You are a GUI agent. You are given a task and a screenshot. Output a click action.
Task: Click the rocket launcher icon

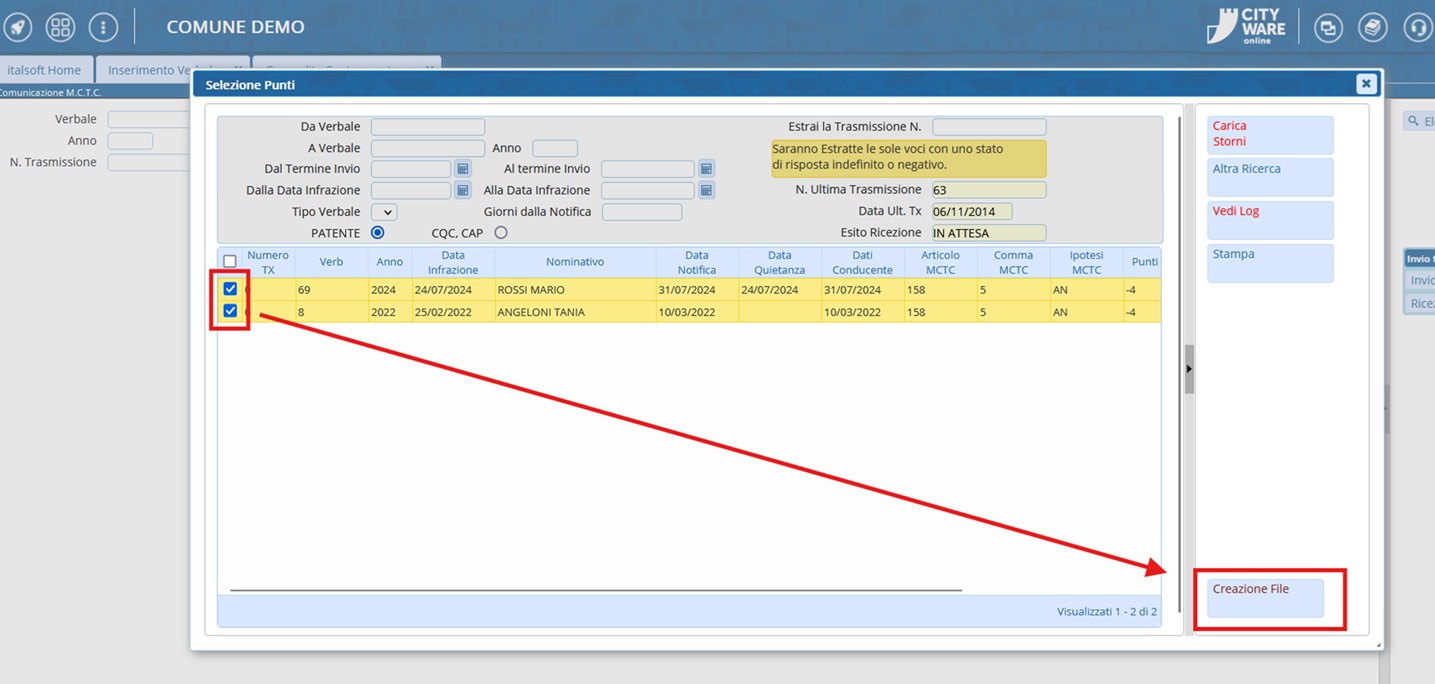click(x=18, y=27)
